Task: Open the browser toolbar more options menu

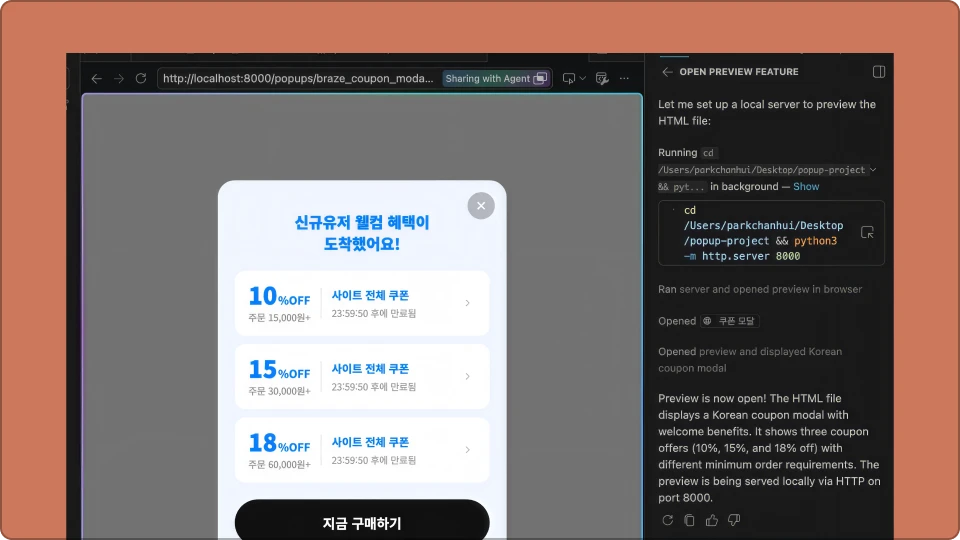Action: pyautogui.click(x=624, y=78)
